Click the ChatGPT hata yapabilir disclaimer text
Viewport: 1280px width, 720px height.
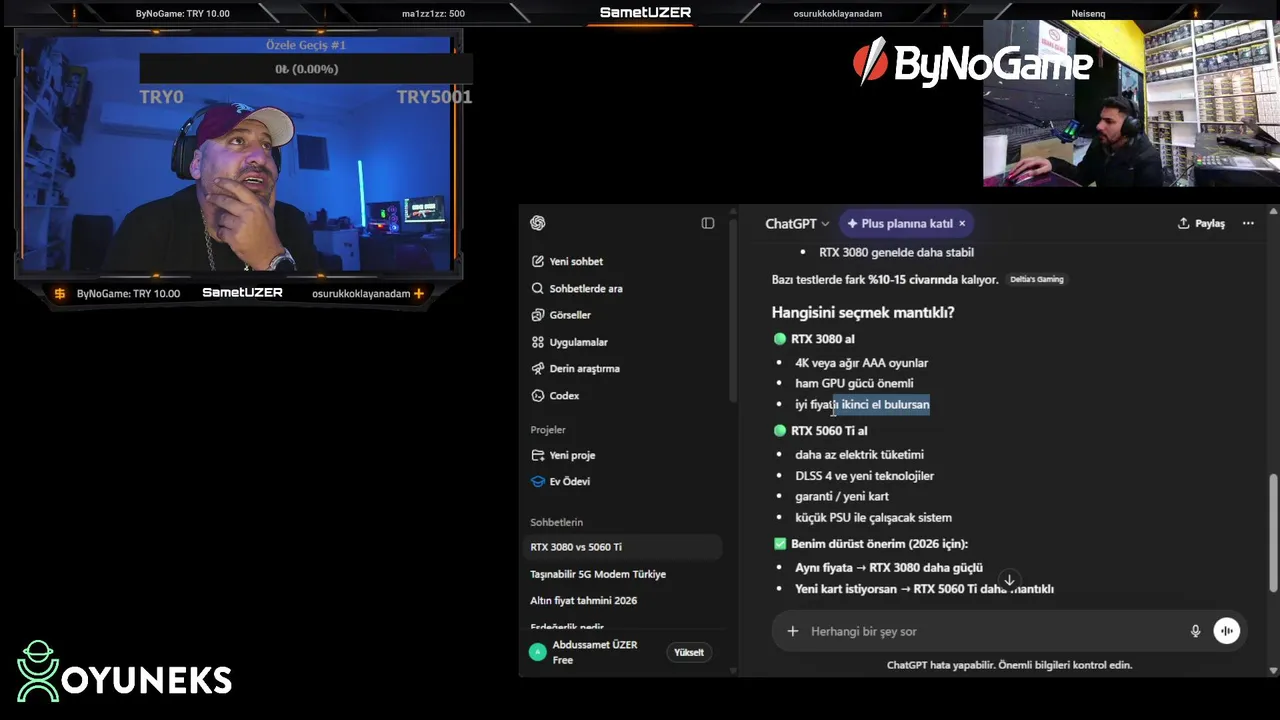coord(1009,665)
